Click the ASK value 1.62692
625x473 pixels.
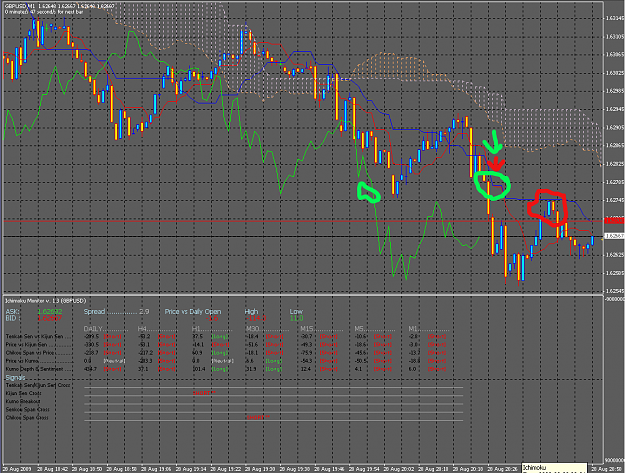point(50,312)
